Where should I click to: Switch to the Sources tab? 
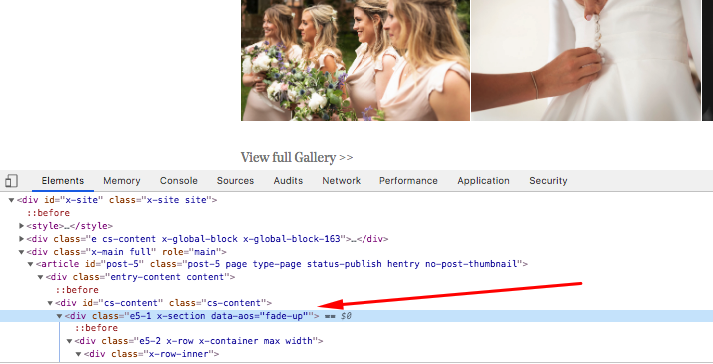(235, 181)
